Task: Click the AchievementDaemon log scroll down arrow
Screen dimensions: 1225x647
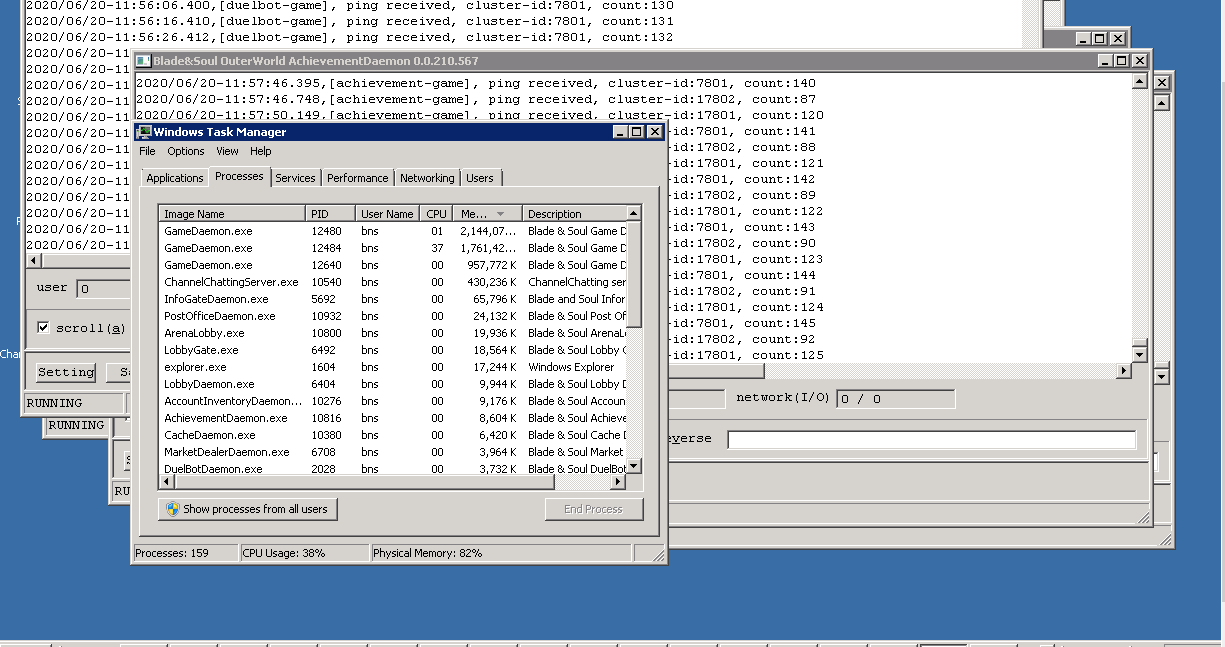Action: tap(1139, 355)
